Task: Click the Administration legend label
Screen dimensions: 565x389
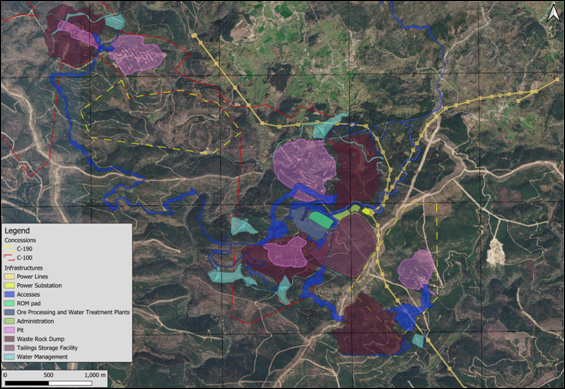Action: click(x=35, y=321)
